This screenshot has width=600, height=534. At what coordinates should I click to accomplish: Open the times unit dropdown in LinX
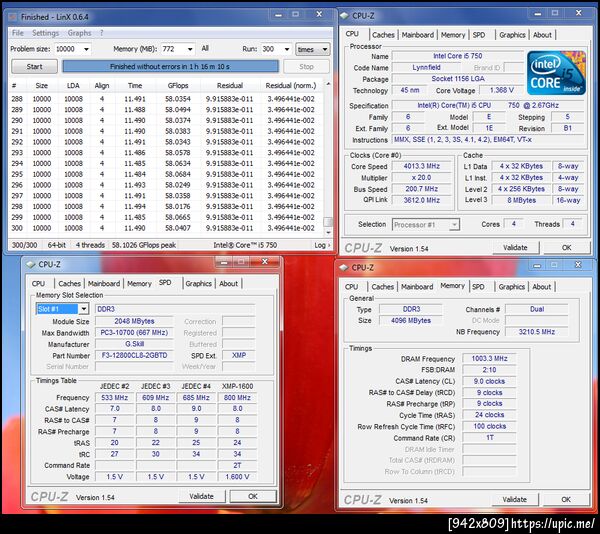pos(313,49)
